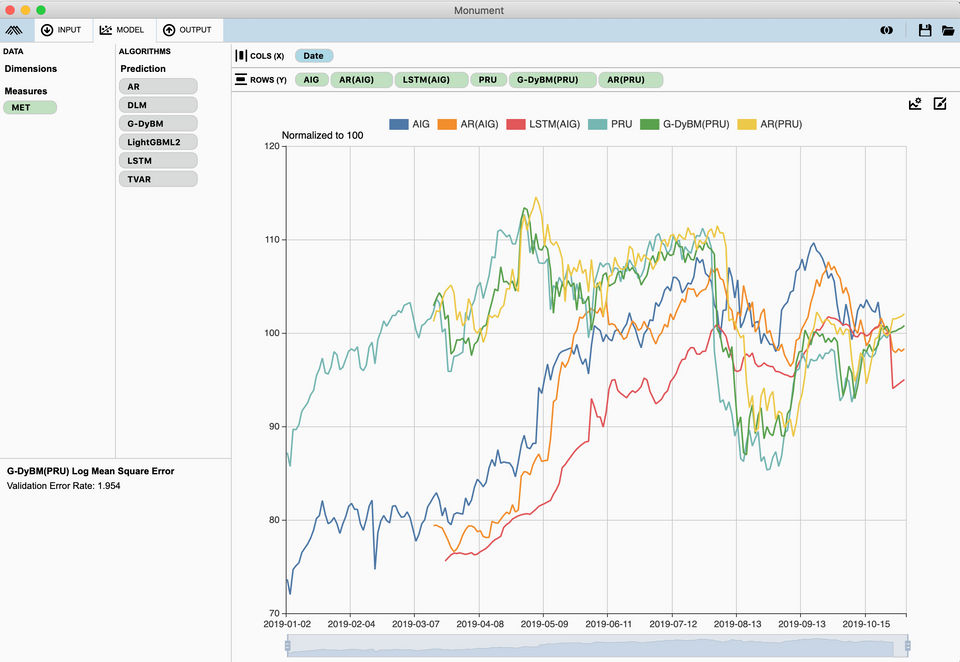
Task: Click the dual-circle view toggle icon
Action: coord(886,30)
